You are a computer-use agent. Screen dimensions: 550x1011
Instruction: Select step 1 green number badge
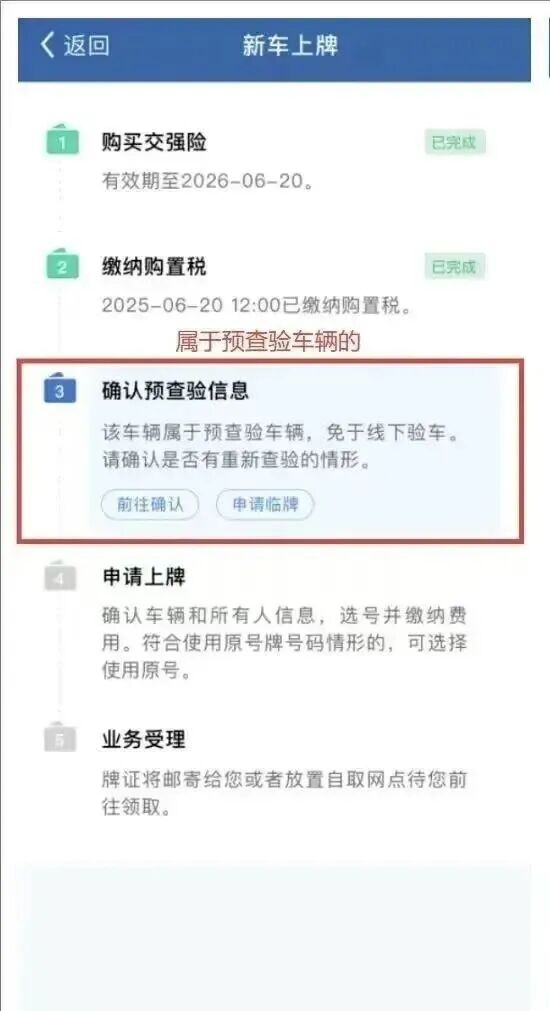click(62, 141)
